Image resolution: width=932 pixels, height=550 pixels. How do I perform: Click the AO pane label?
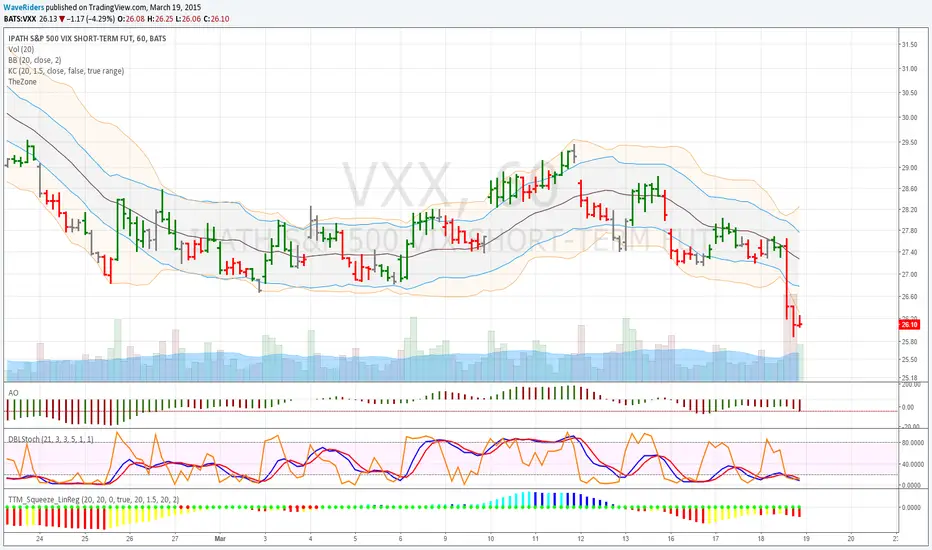click(13, 393)
